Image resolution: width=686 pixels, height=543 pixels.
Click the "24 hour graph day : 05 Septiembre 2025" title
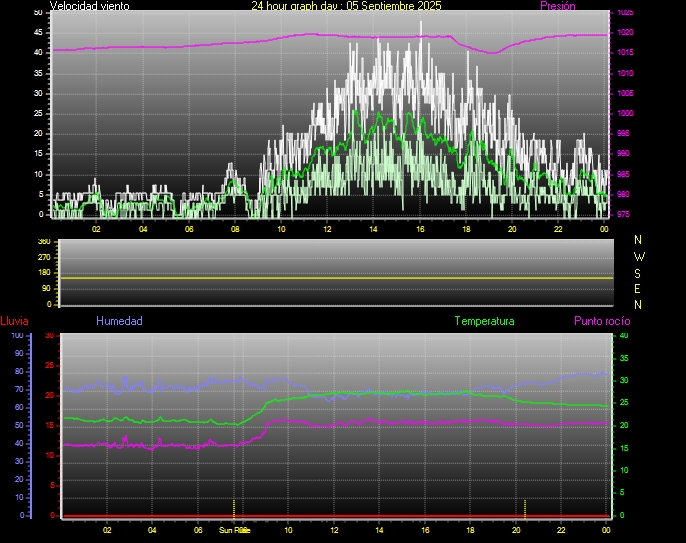[346, 6]
